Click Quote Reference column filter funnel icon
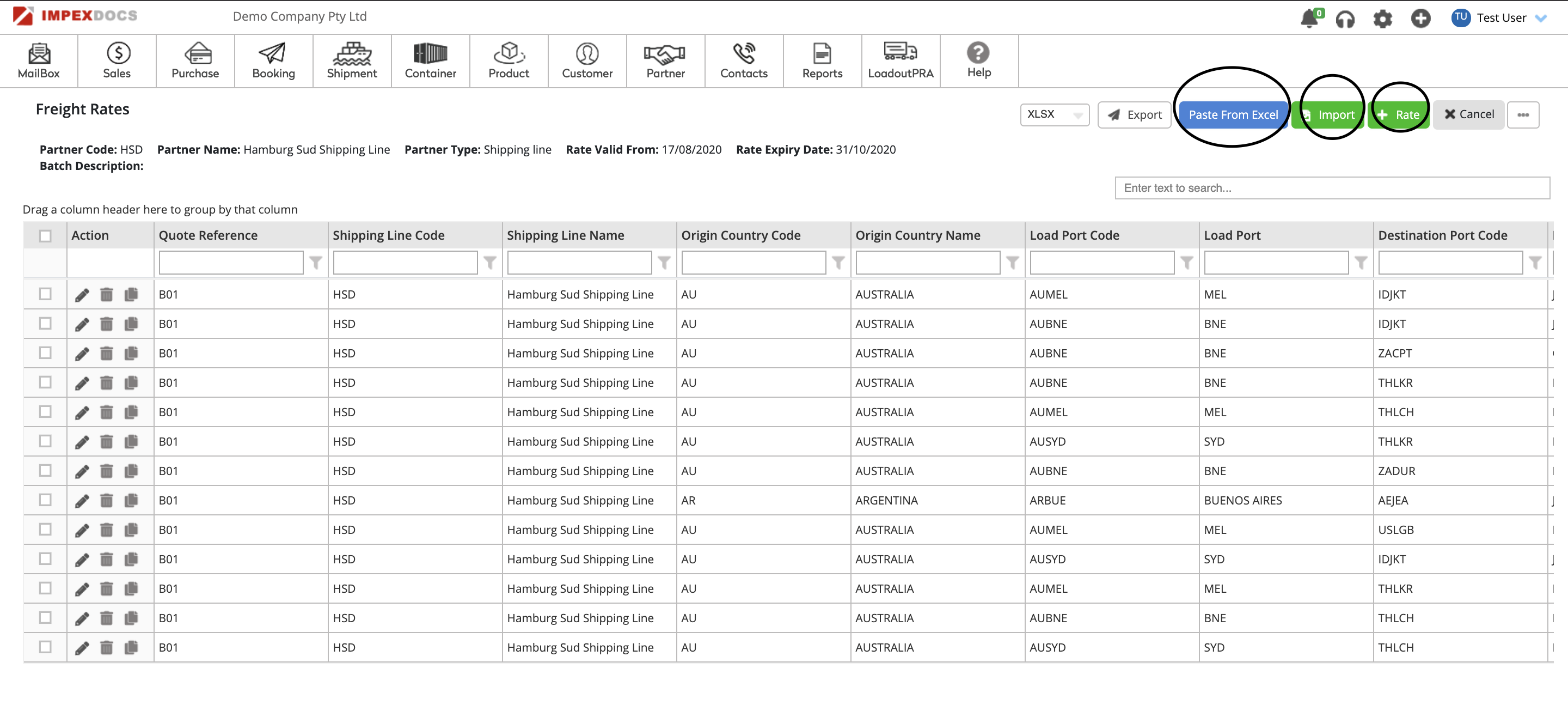 [315, 263]
